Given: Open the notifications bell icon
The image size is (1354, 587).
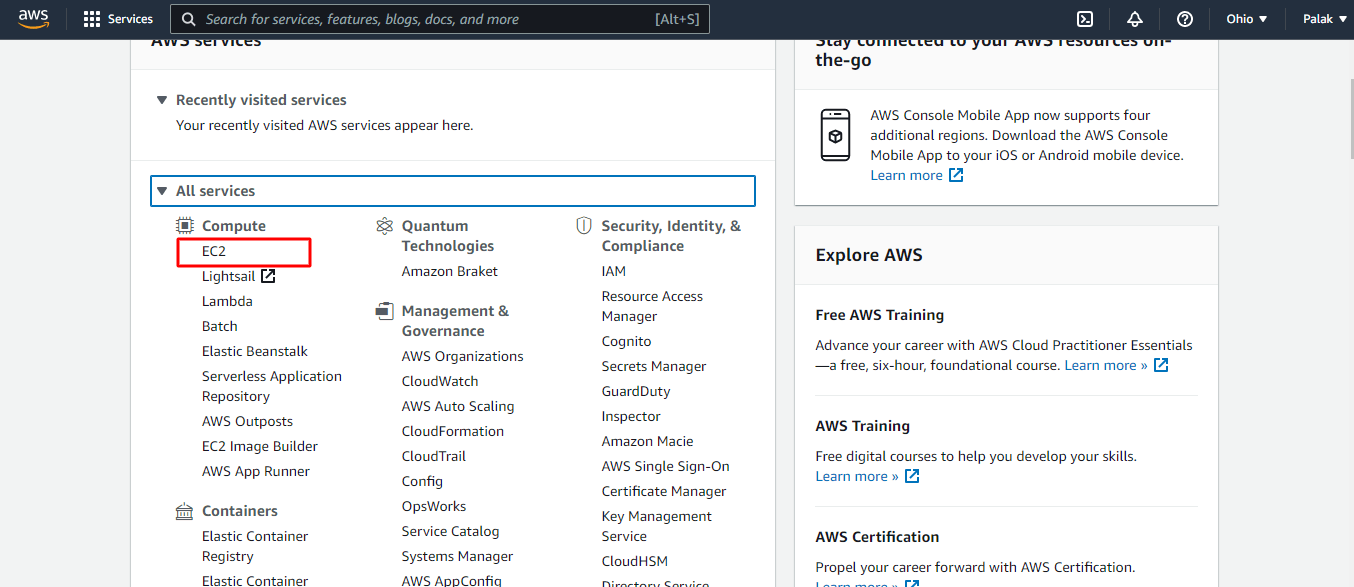Looking at the screenshot, I should coord(1134,19).
